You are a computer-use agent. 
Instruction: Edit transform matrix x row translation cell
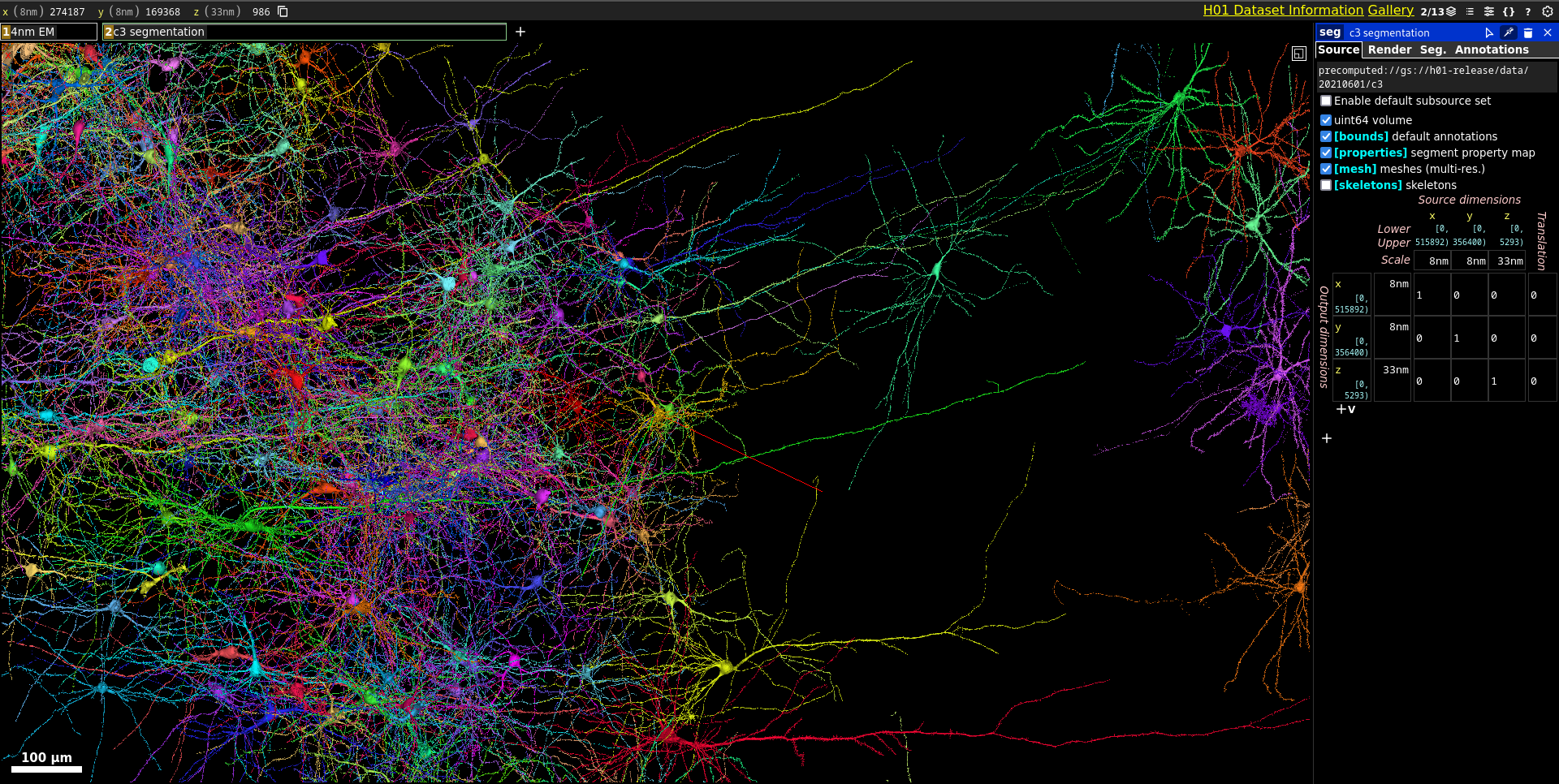(1542, 295)
